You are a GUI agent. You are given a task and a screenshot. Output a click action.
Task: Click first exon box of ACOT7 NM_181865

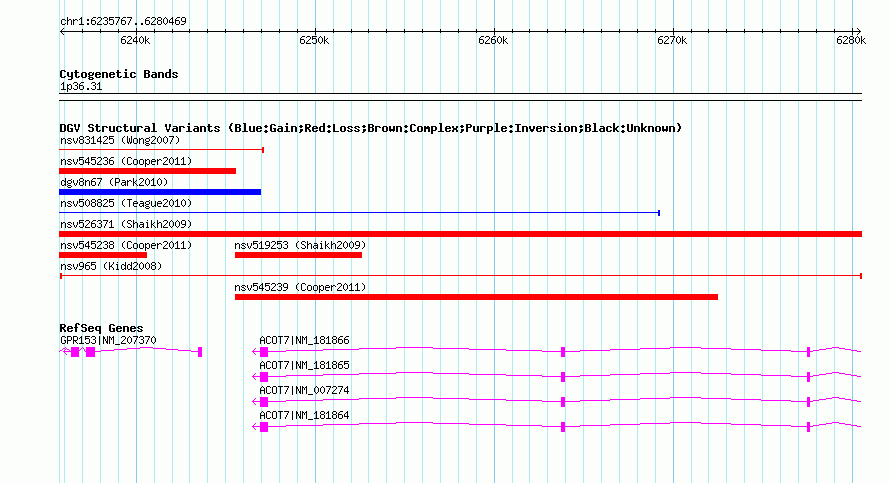[264, 377]
